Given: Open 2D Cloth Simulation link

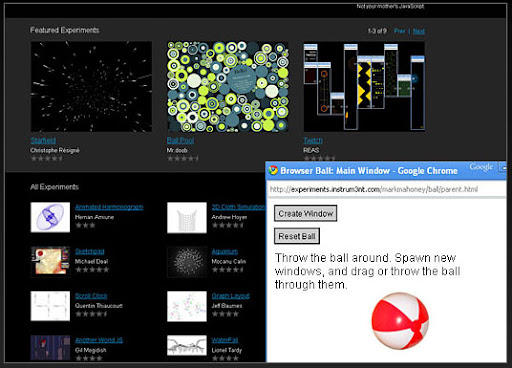Looking at the screenshot, I should click(239, 207).
